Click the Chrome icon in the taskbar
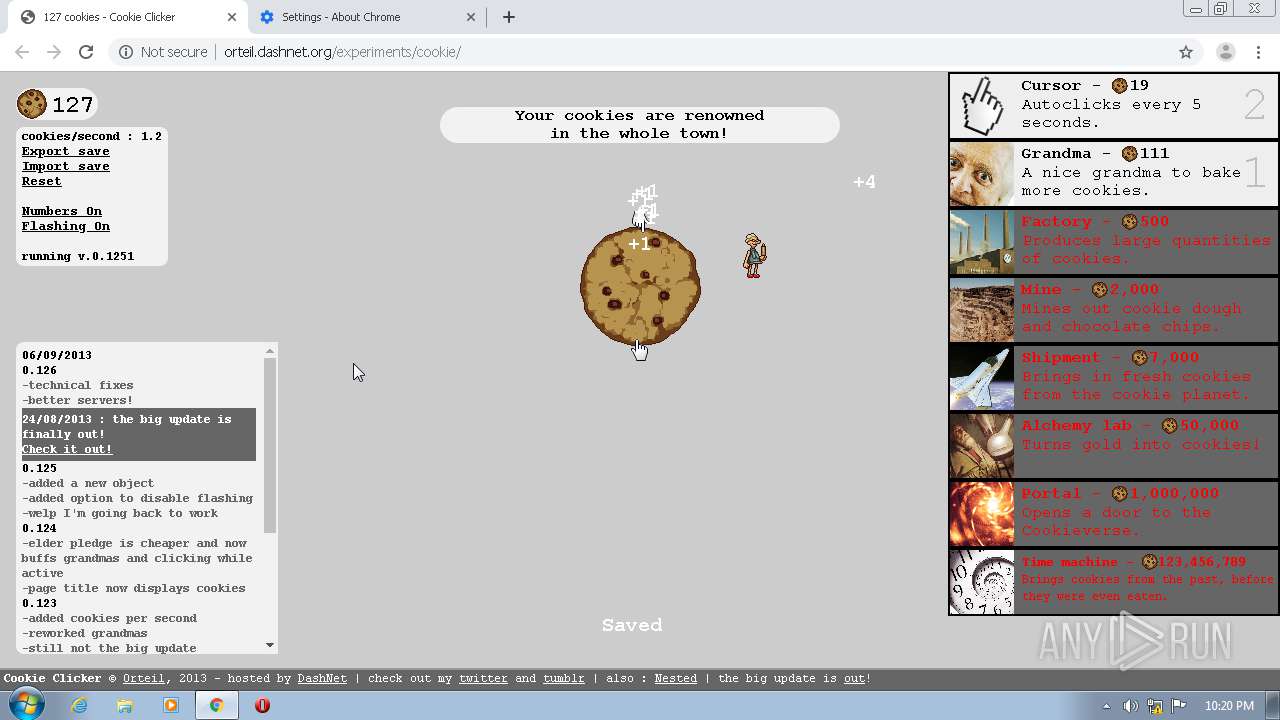Viewport: 1280px width, 720px height. tap(216, 705)
